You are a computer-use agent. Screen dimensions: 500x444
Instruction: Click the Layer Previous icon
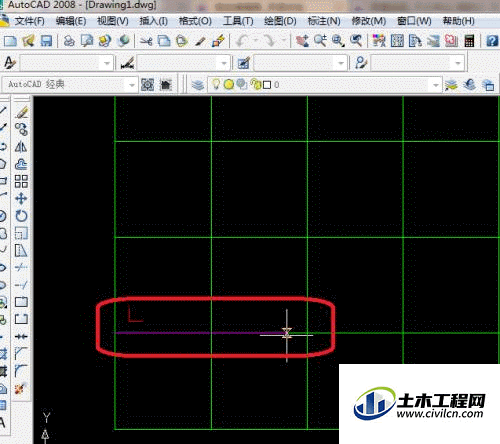pos(470,85)
